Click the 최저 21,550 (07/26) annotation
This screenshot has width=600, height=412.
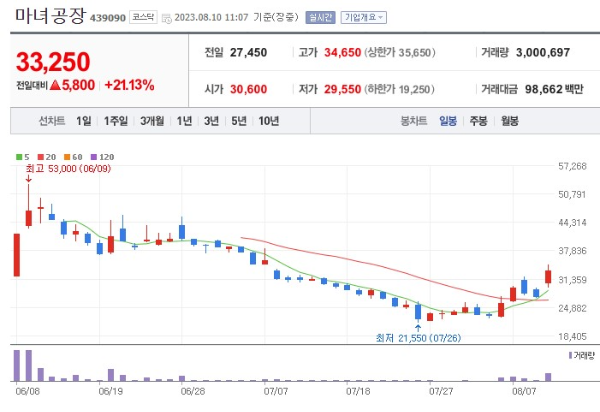click(418, 338)
